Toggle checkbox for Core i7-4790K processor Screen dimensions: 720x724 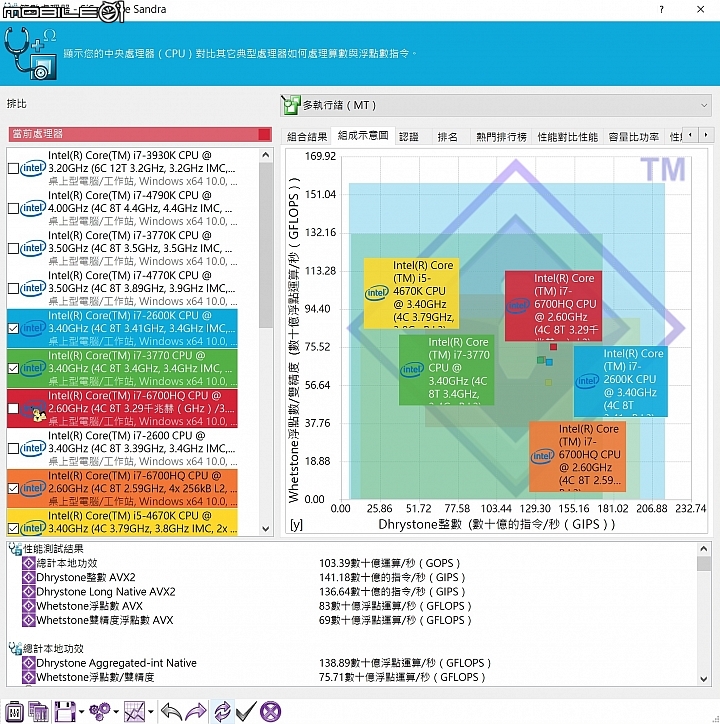click(13, 208)
